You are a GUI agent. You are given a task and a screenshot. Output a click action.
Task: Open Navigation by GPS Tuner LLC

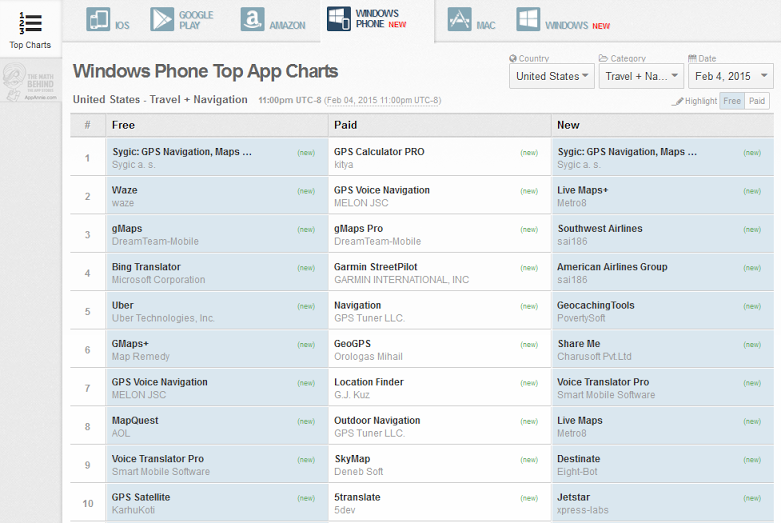[357, 305]
